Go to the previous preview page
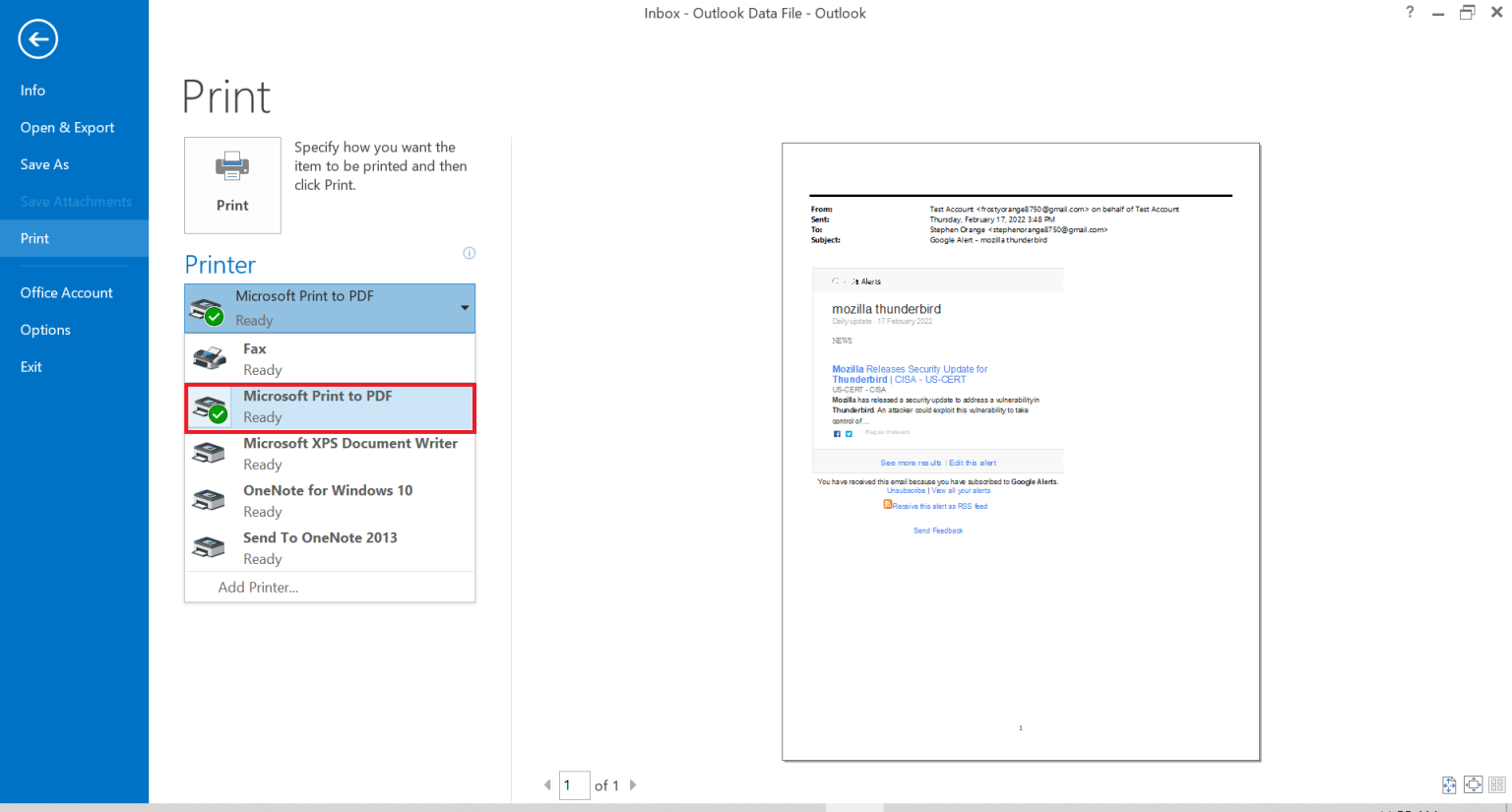This screenshot has width=1512, height=812. (547, 784)
